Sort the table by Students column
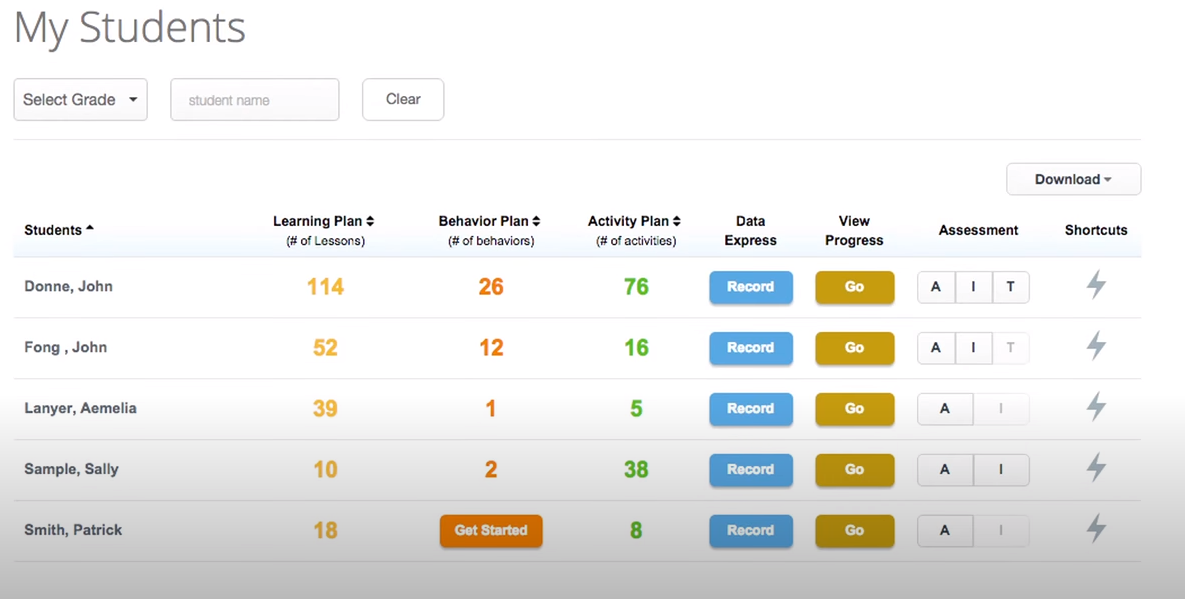The image size is (1185, 599). coord(59,230)
